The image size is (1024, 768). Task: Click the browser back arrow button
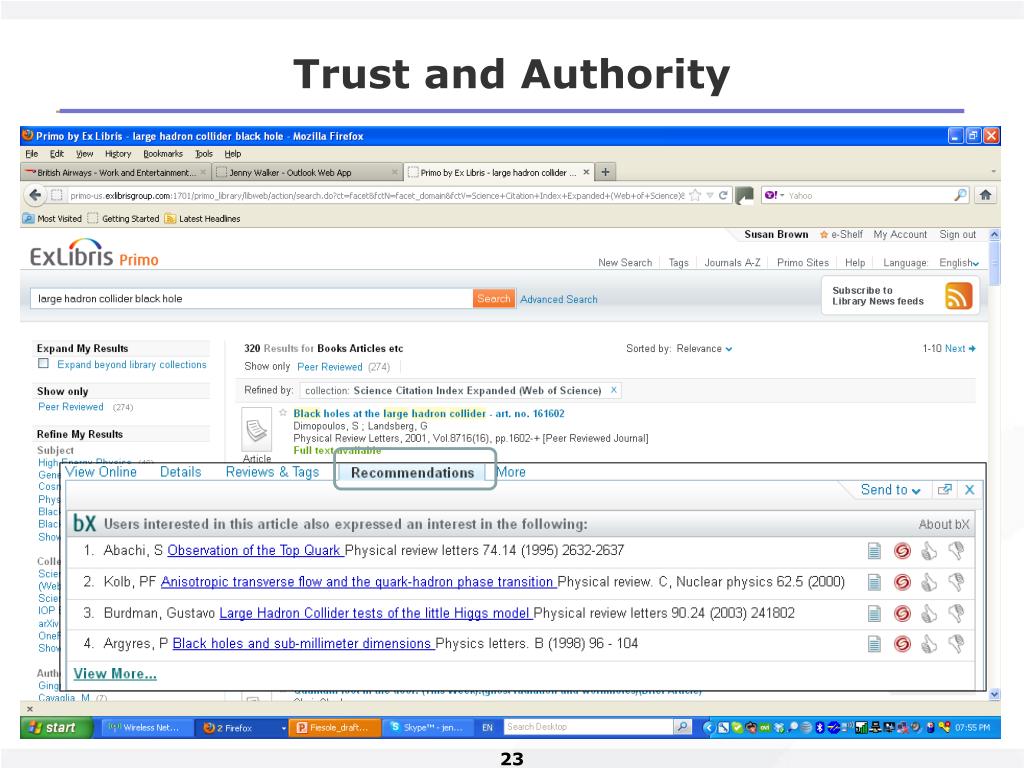pos(35,195)
